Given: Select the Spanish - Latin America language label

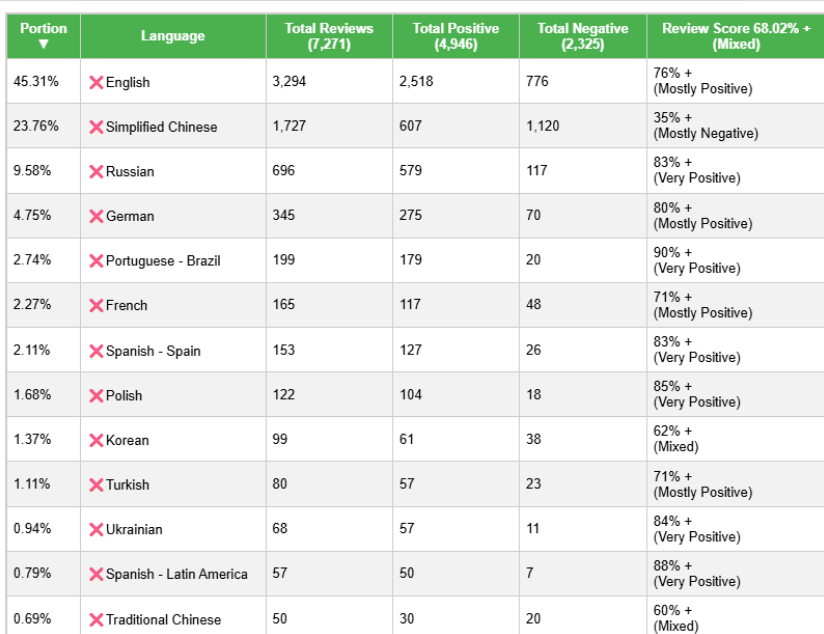Looking at the screenshot, I should pos(177,574).
